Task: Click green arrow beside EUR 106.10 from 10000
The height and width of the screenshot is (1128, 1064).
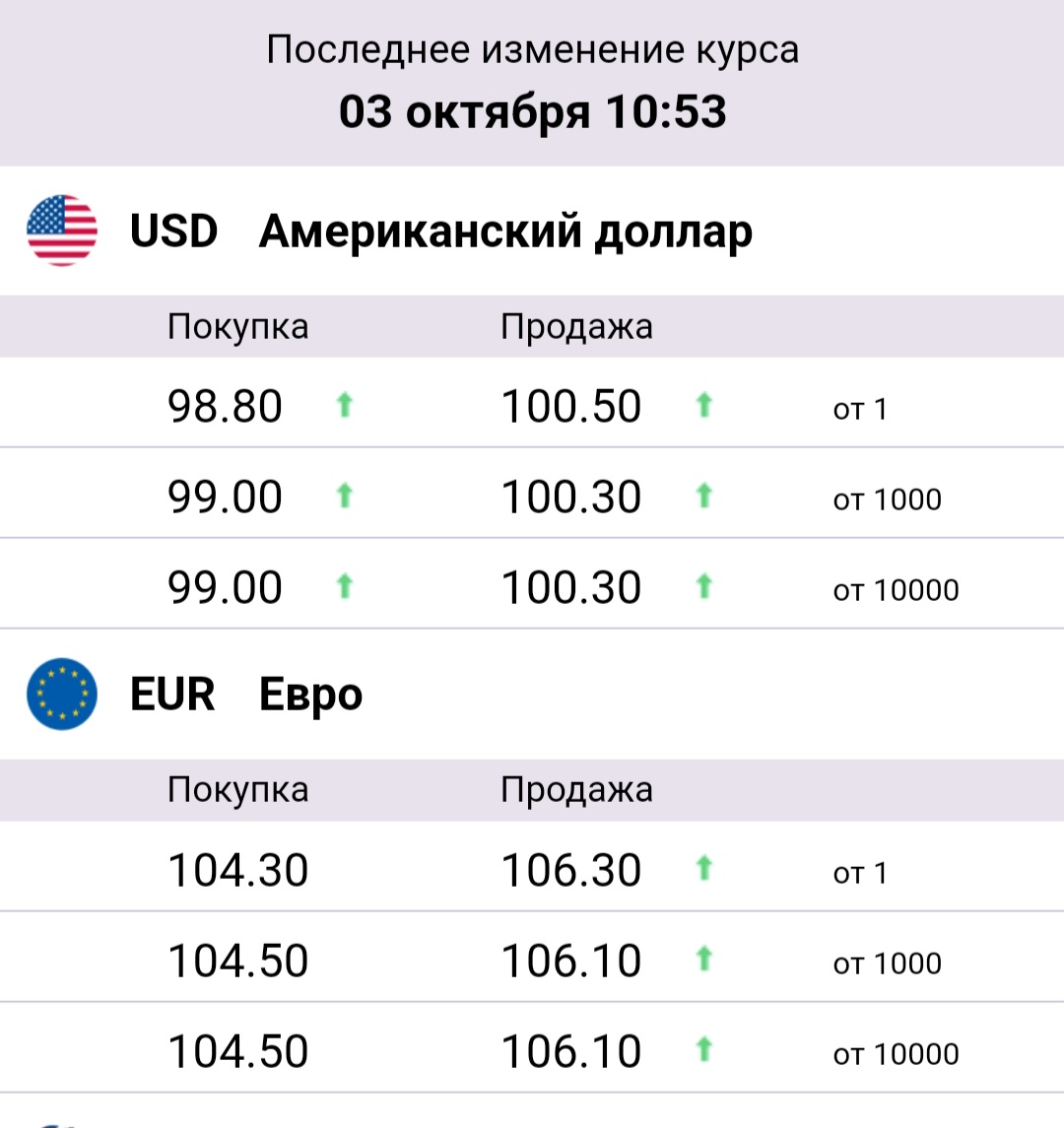Action: (704, 1049)
